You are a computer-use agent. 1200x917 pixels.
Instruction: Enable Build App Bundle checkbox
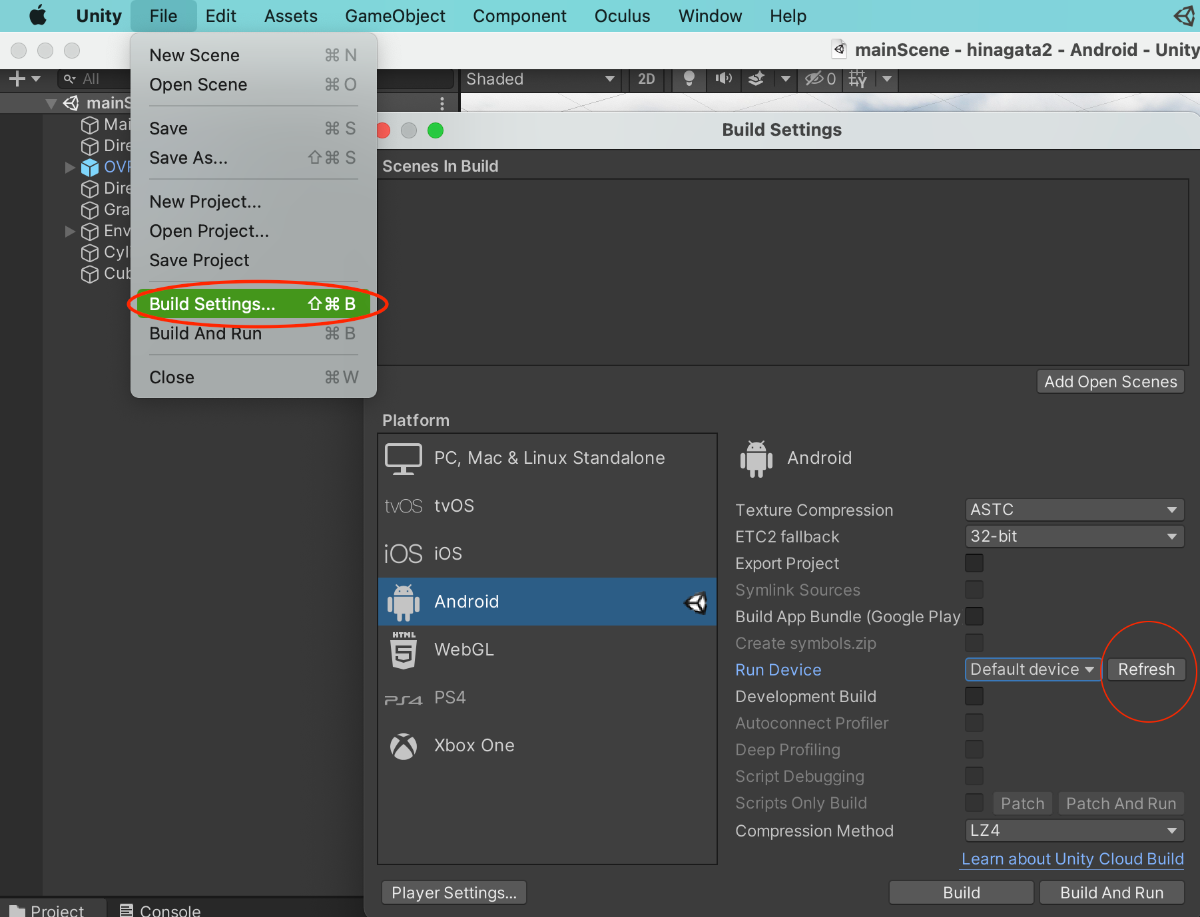(x=974, y=616)
